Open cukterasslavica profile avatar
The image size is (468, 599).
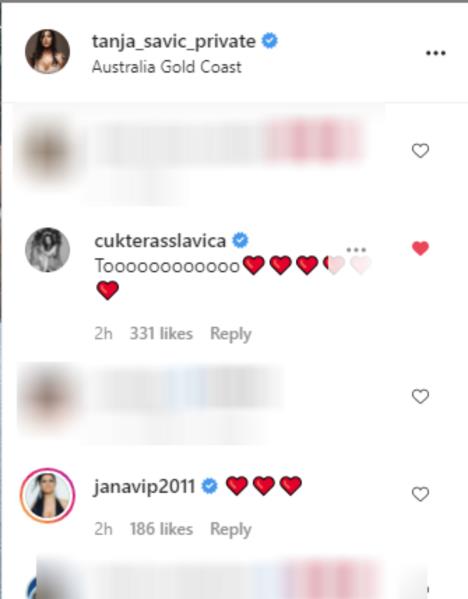47,250
